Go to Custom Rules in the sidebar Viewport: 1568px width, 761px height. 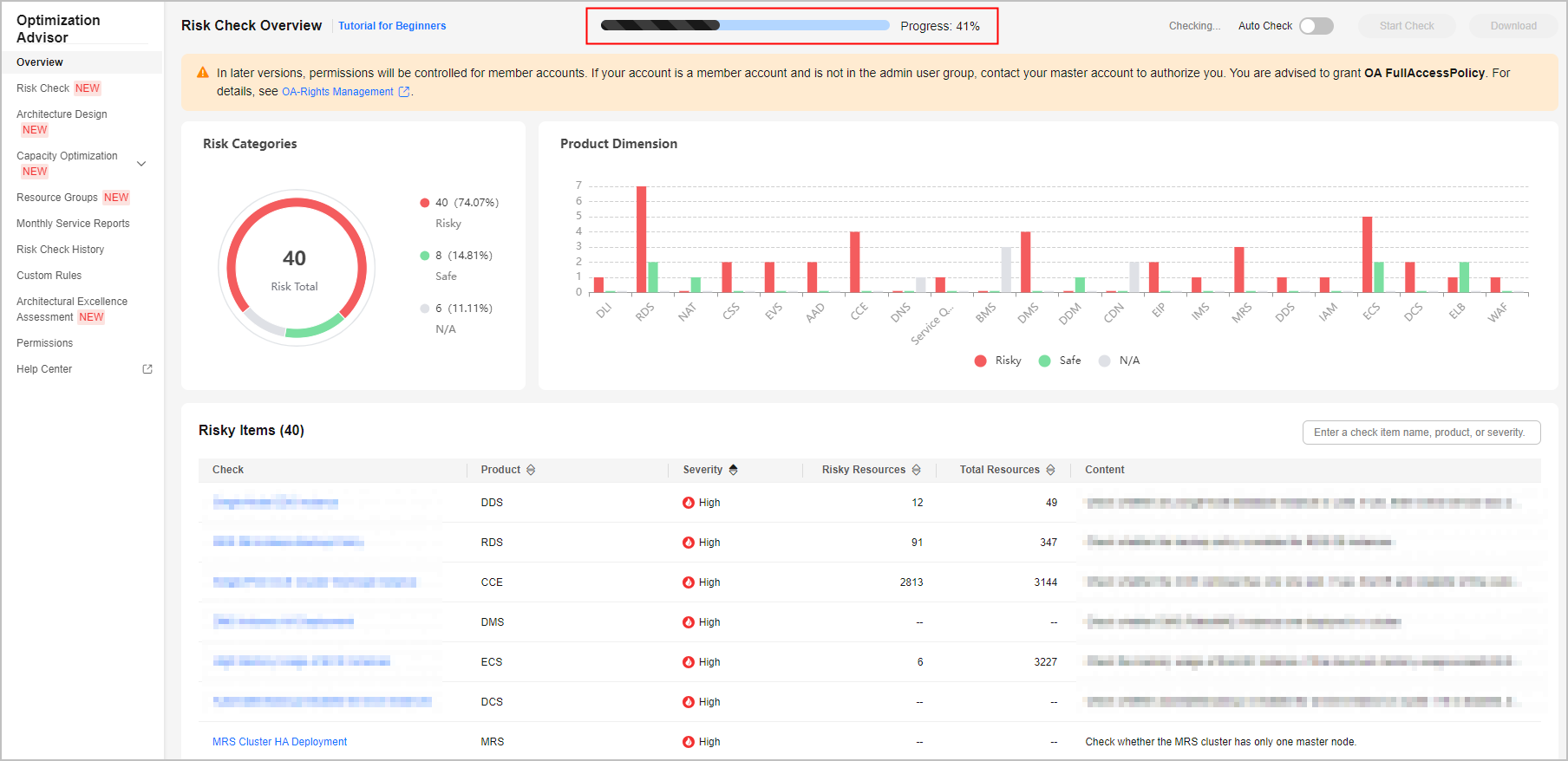(49, 276)
